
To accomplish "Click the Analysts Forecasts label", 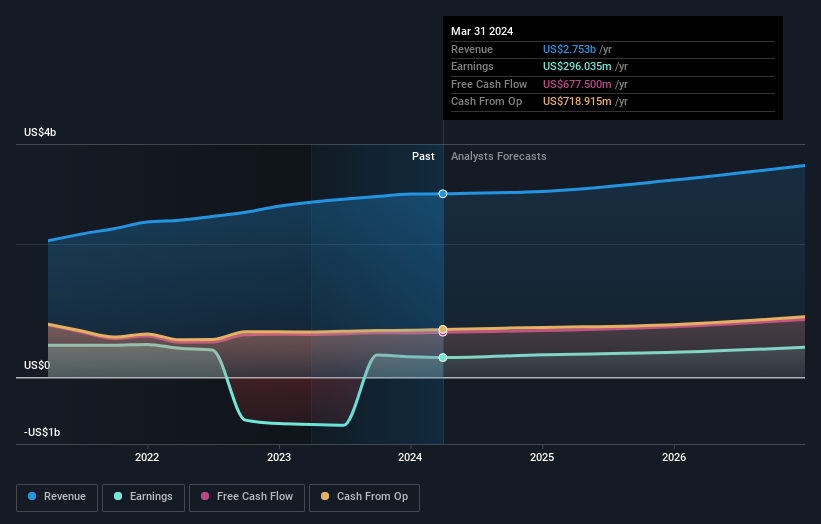I will click(x=498, y=157).
